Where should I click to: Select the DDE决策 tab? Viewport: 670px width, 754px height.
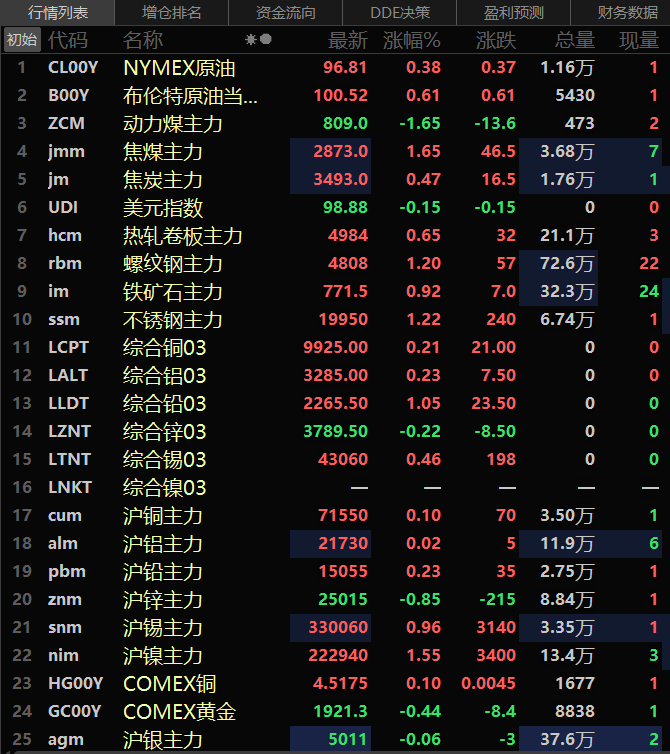click(x=400, y=13)
